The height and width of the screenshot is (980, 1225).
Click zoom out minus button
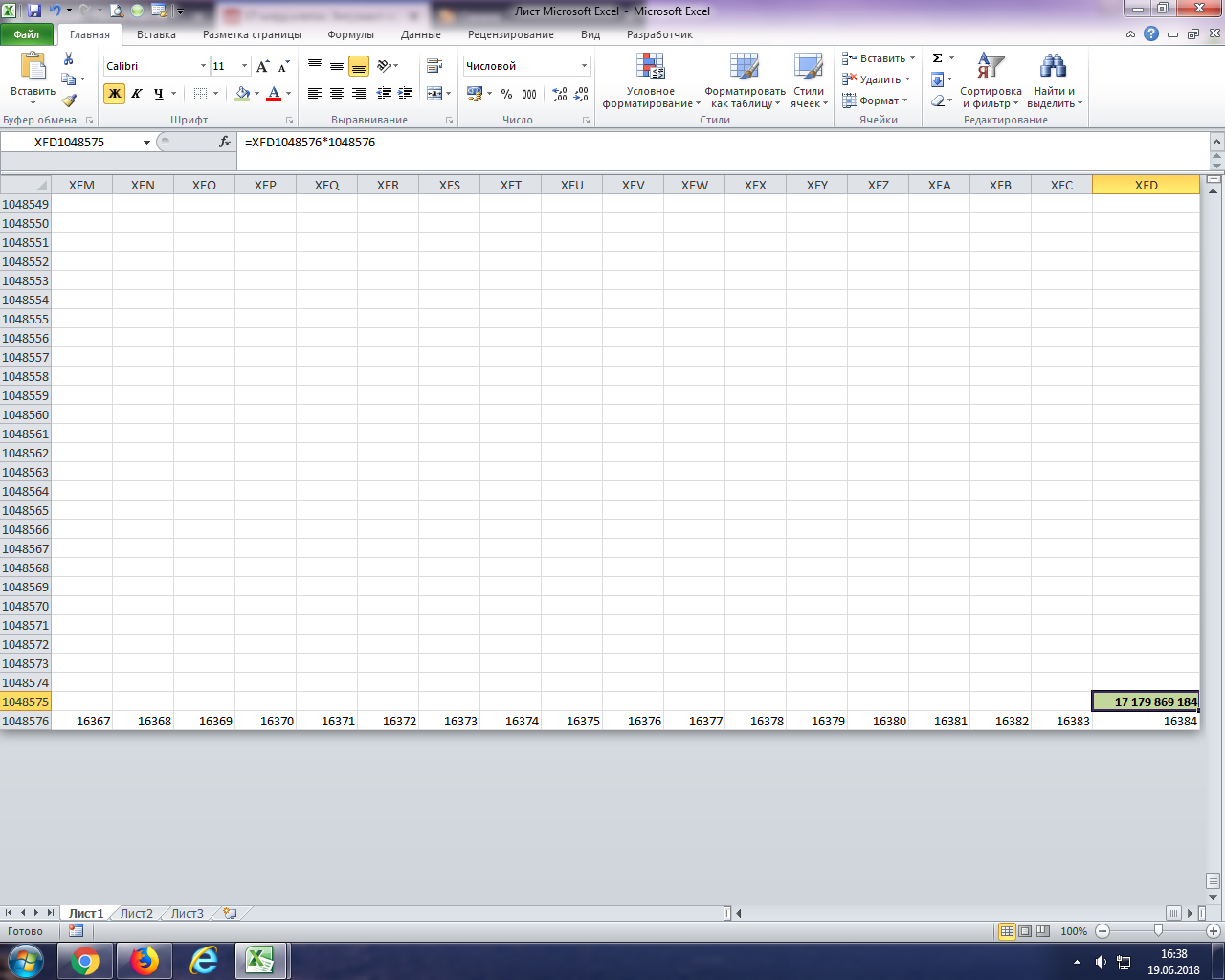pos(1102,931)
